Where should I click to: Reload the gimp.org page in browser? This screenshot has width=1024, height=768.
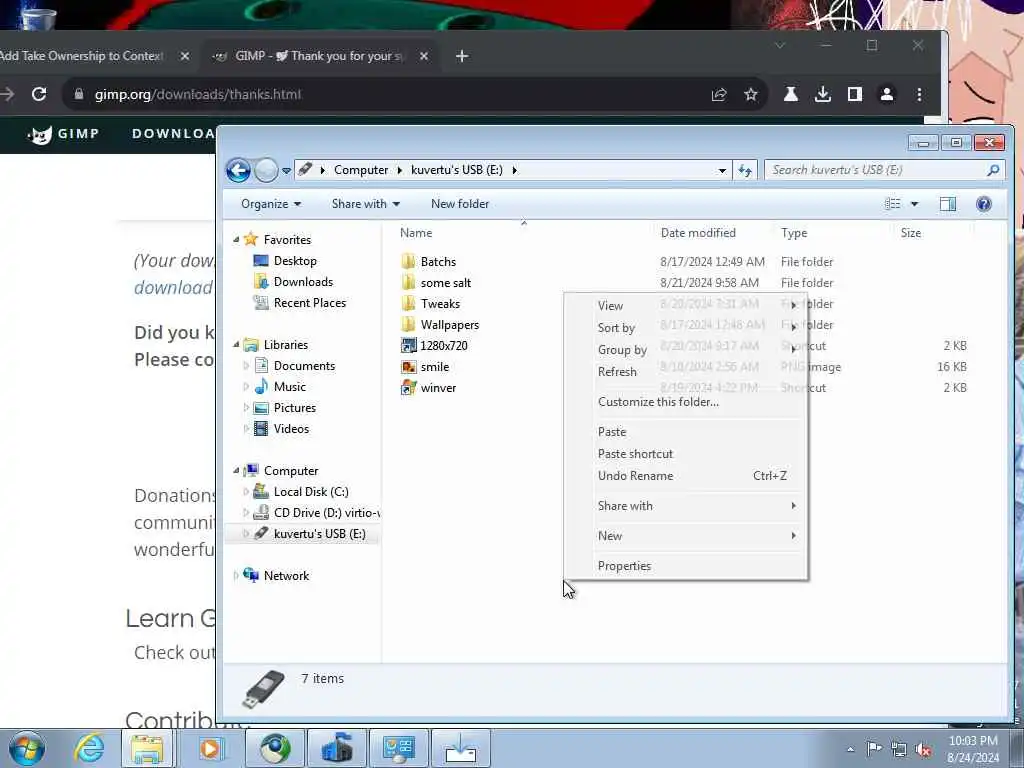pos(39,94)
